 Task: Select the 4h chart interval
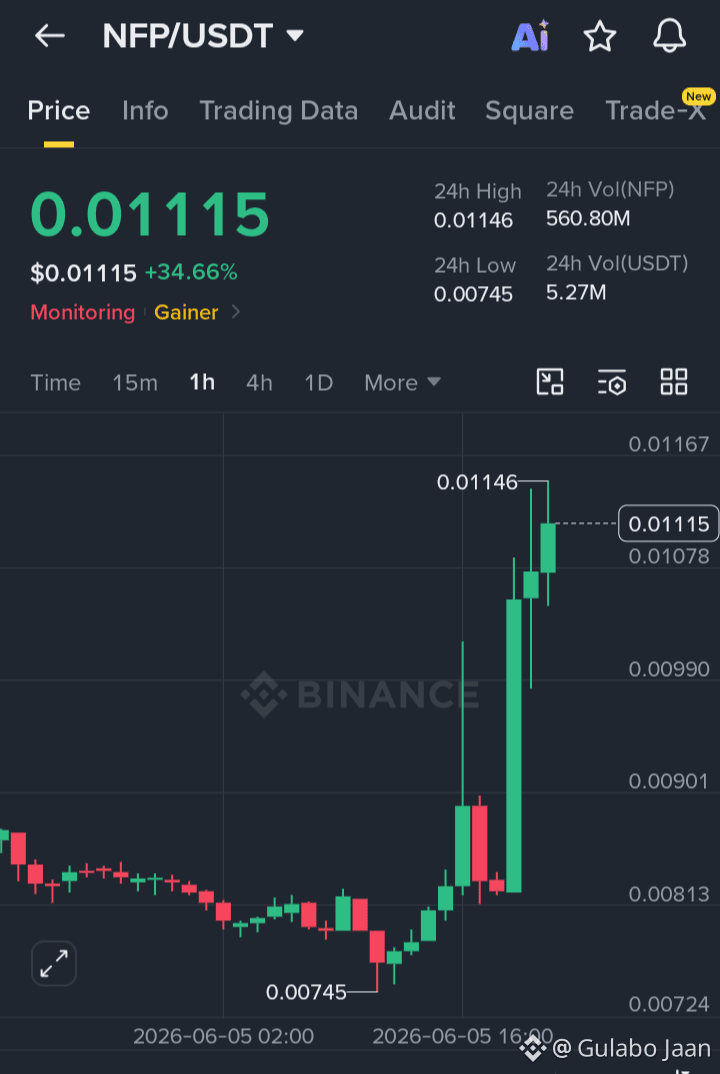click(259, 382)
